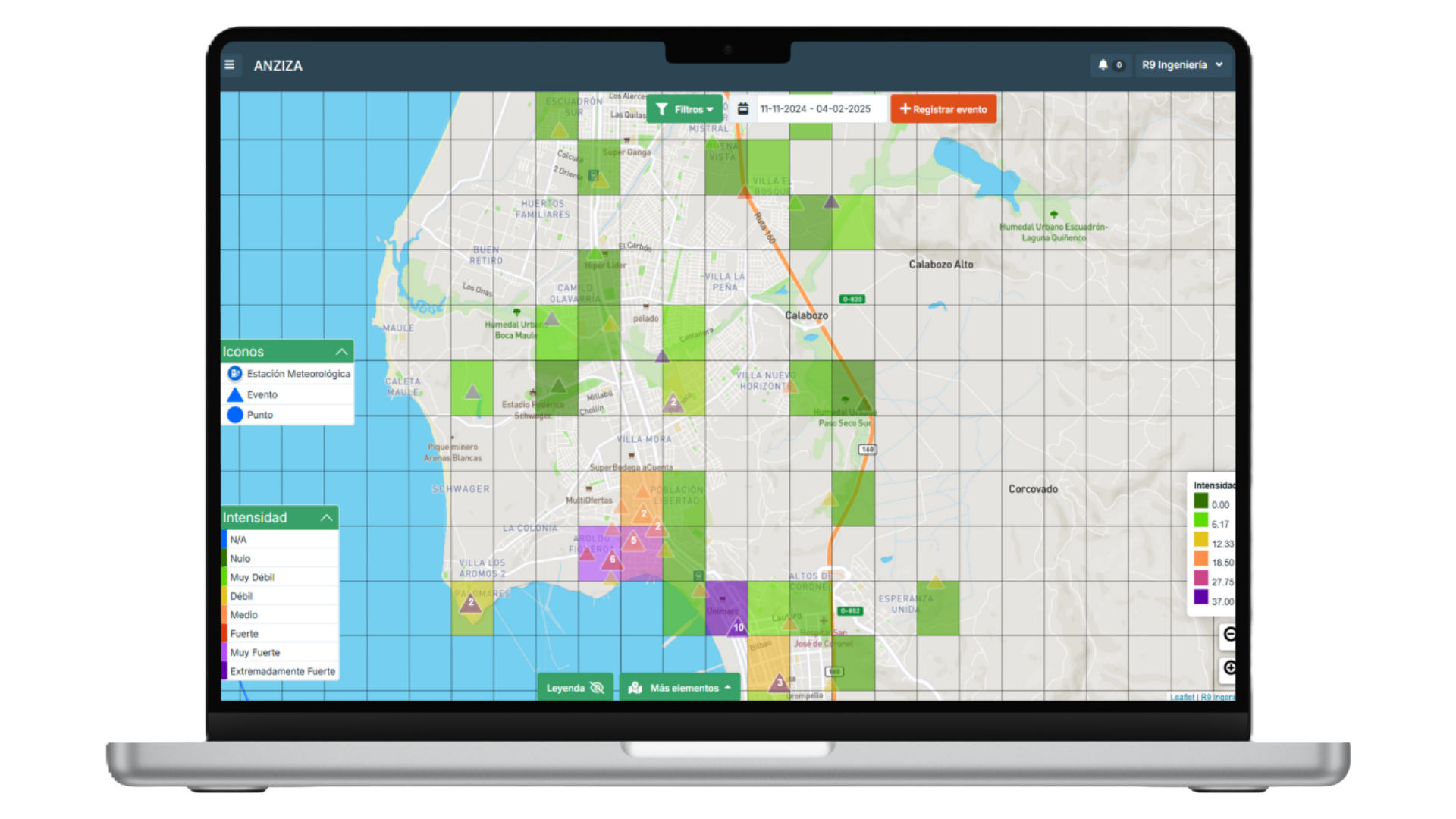Click the 37.00 purple legend swatch

pos(1201,598)
